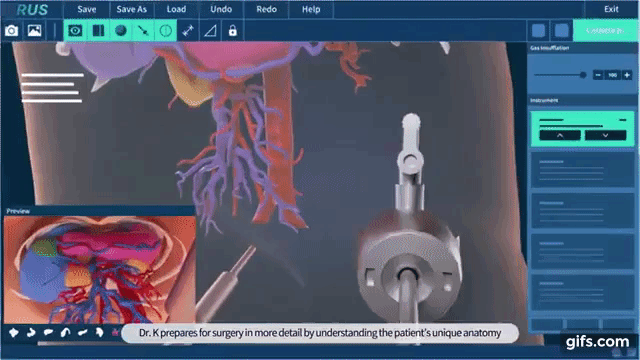Click the third organ icon under the preview
The image size is (640, 360).
[48, 333]
